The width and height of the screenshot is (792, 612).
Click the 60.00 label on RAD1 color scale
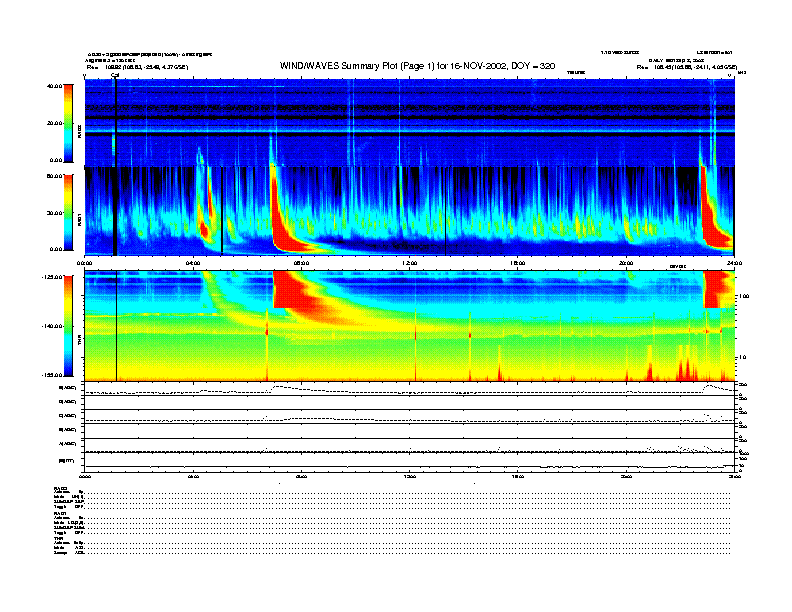tap(54, 176)
